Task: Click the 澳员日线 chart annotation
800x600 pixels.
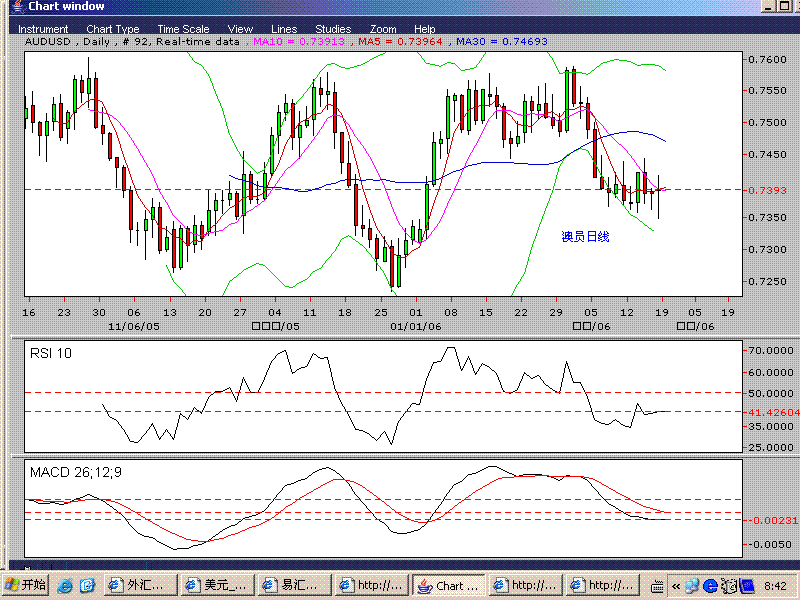Action: (x=585, y=236)
